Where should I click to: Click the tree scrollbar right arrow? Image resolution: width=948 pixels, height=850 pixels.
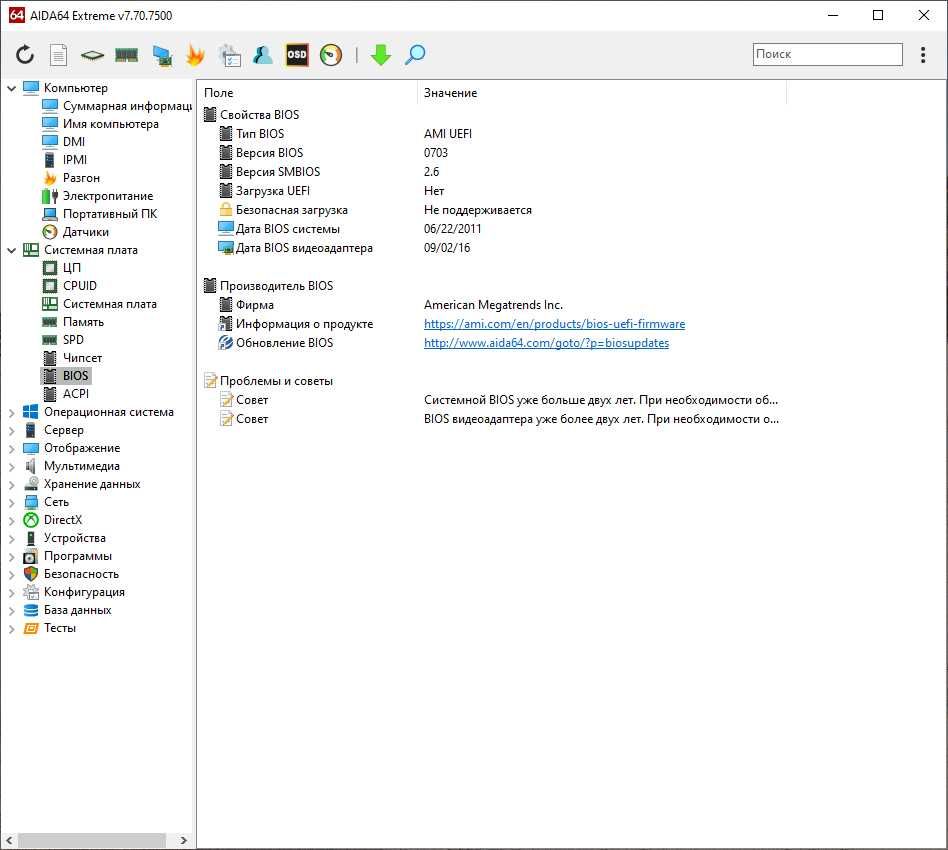point(184,840)
